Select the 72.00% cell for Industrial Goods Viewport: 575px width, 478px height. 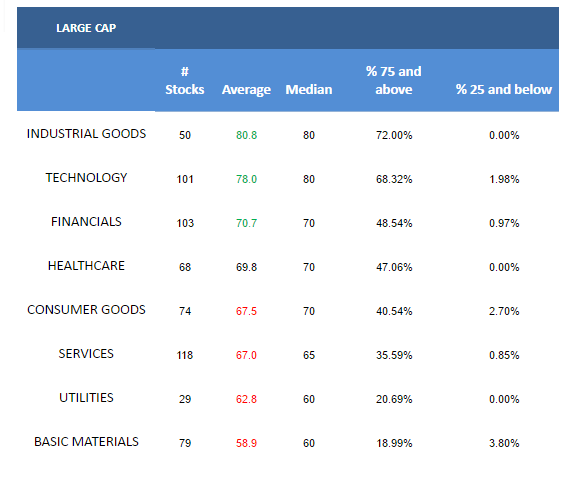coord(394,135)
